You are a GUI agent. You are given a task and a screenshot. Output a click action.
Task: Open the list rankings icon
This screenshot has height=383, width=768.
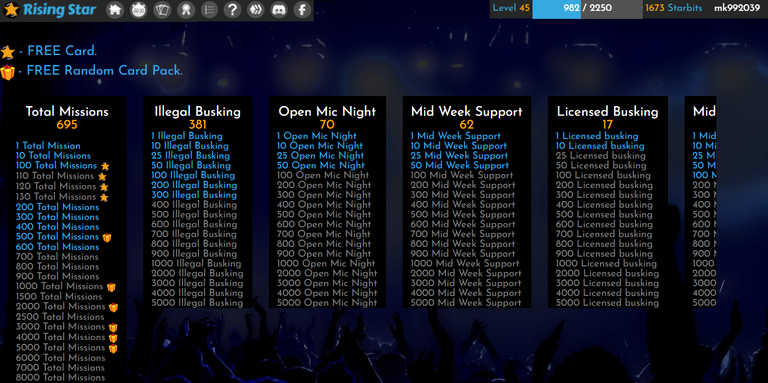tap(209, 10)
